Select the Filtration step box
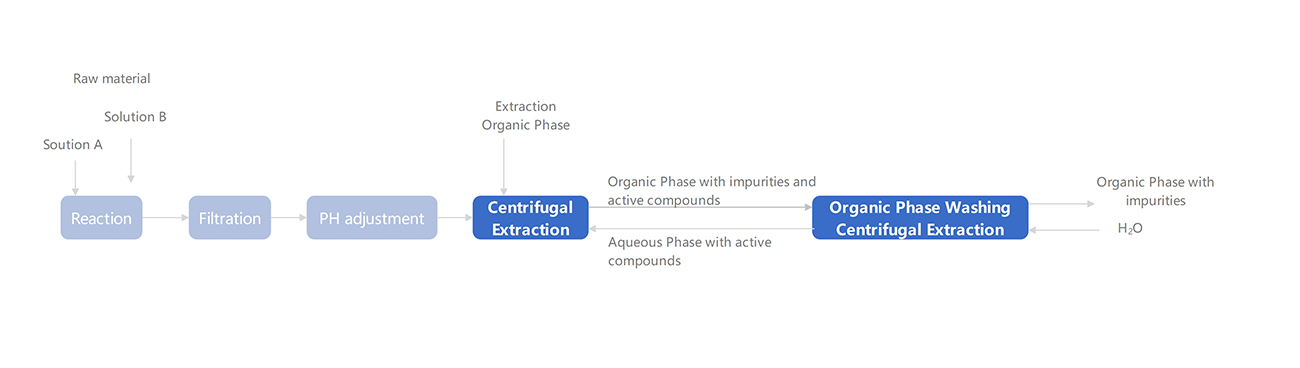This screenshot has height=368, width=1300. pos(230,218)
